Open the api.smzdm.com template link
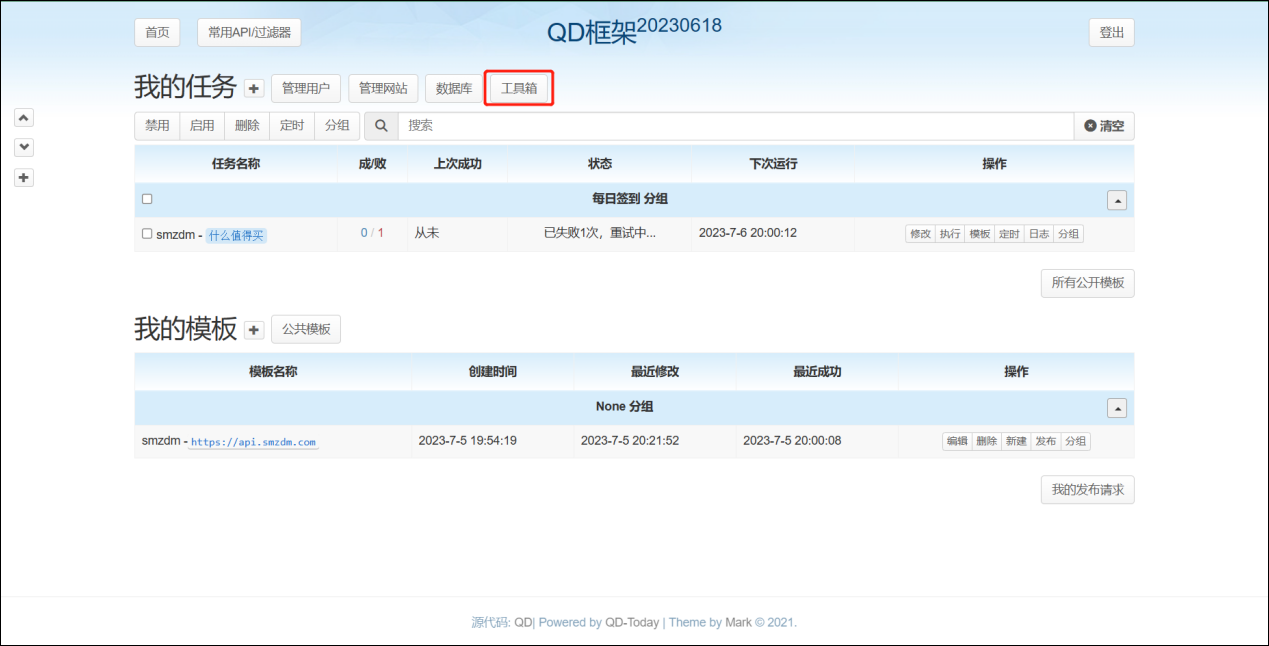 (x=253, y=442)
